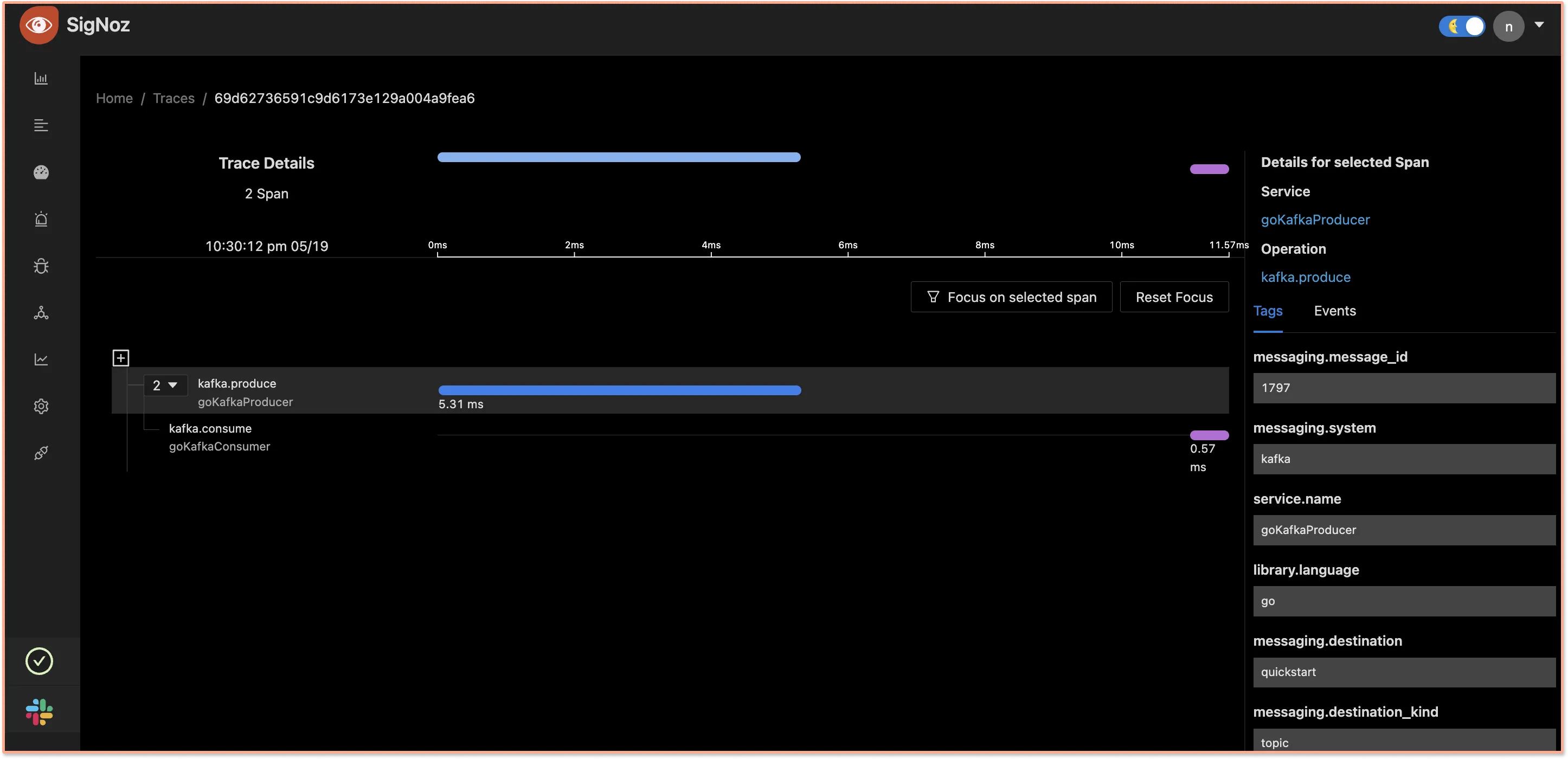1568x759 pixels.
Task: Click the purple kafka.consume span bar
Action: point(1209,435)
